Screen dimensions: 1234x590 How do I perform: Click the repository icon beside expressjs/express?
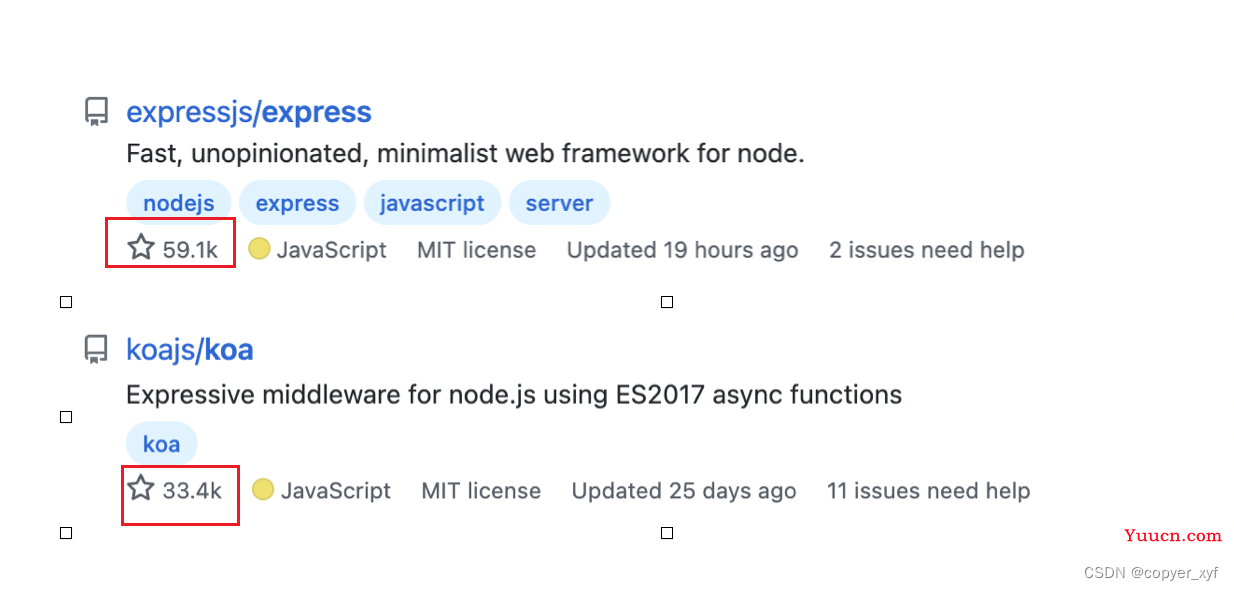coord(96,112)
